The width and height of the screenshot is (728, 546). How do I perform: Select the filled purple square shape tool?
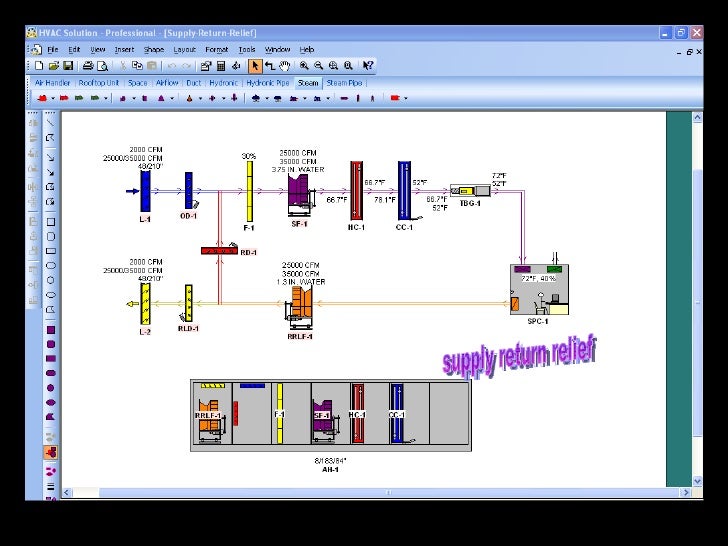tap(51, 330)
